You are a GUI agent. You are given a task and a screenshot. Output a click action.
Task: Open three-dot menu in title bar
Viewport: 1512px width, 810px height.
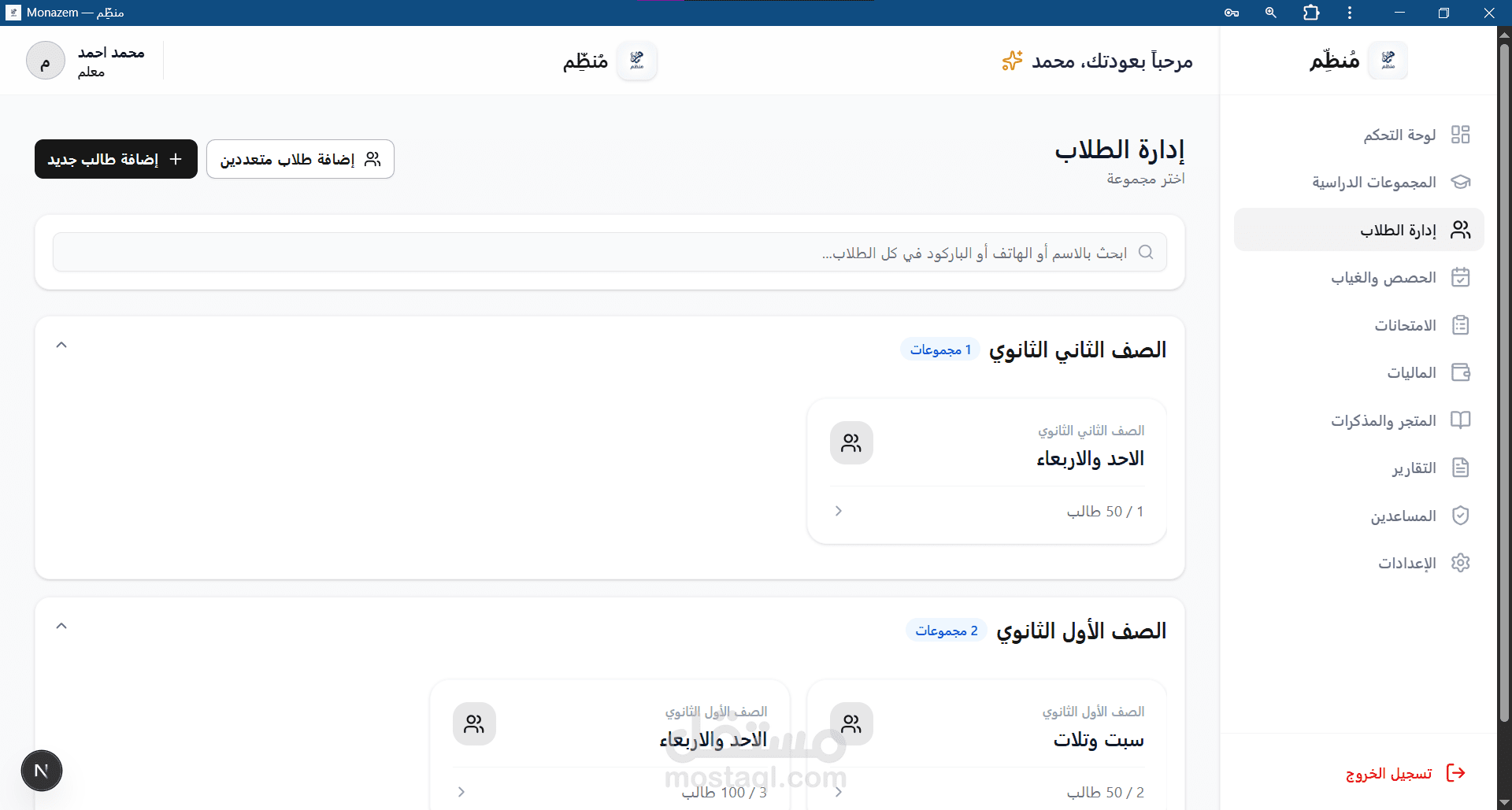(1350, 13)
